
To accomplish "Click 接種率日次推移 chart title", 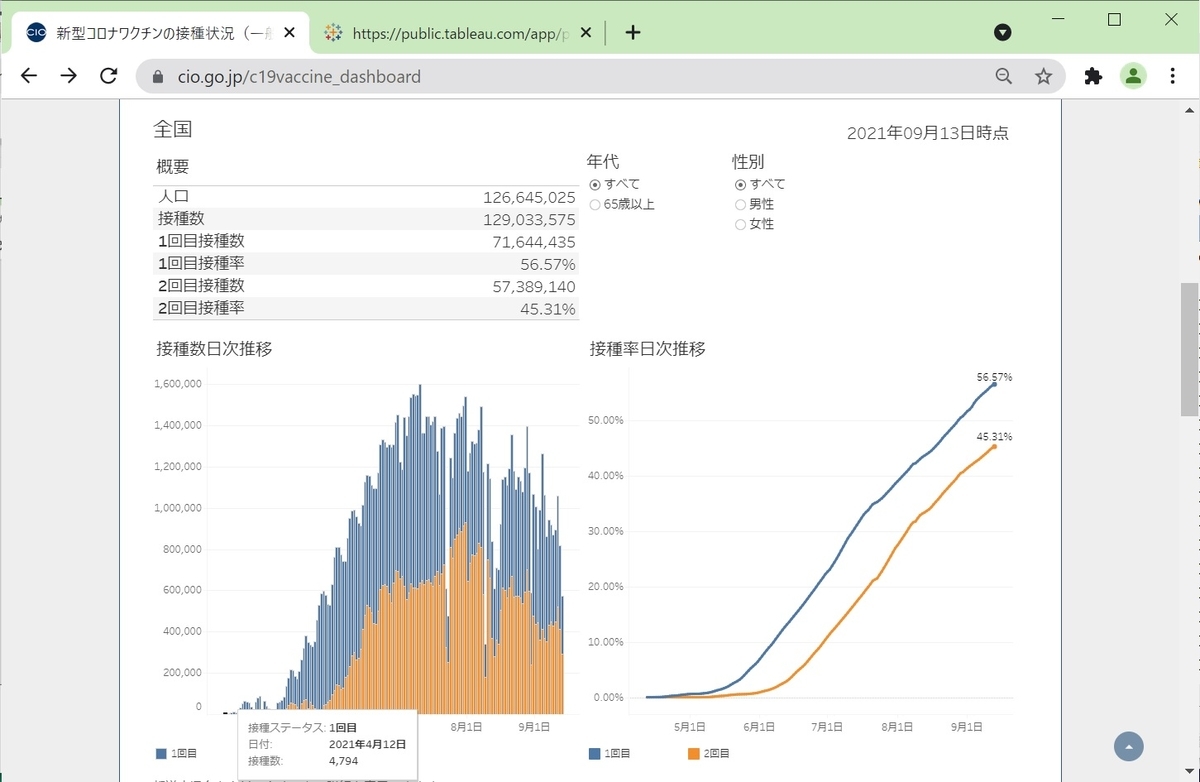I will tap(648, 349).
